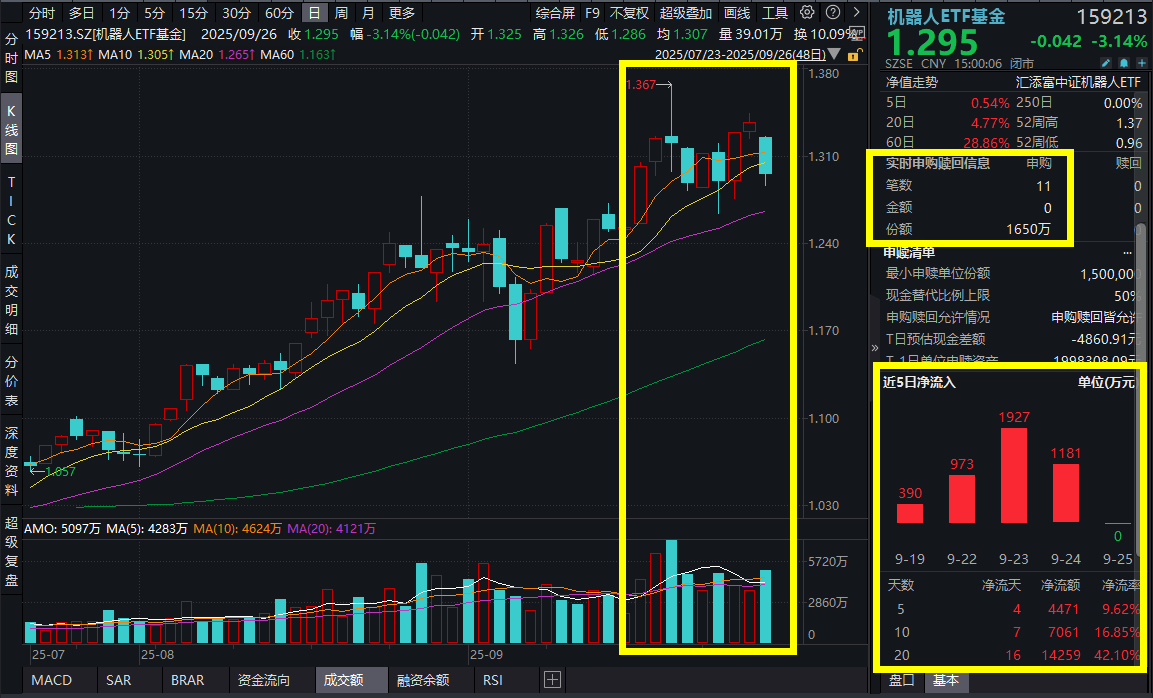Click the pencil edit icon under the price

tap(1105, 64)
